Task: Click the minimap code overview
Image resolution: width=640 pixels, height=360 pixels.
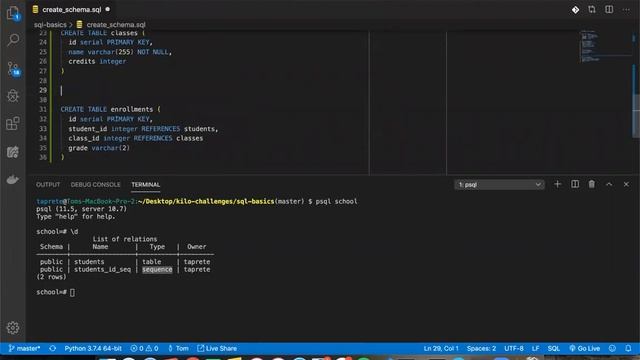Action: point(606,46)
